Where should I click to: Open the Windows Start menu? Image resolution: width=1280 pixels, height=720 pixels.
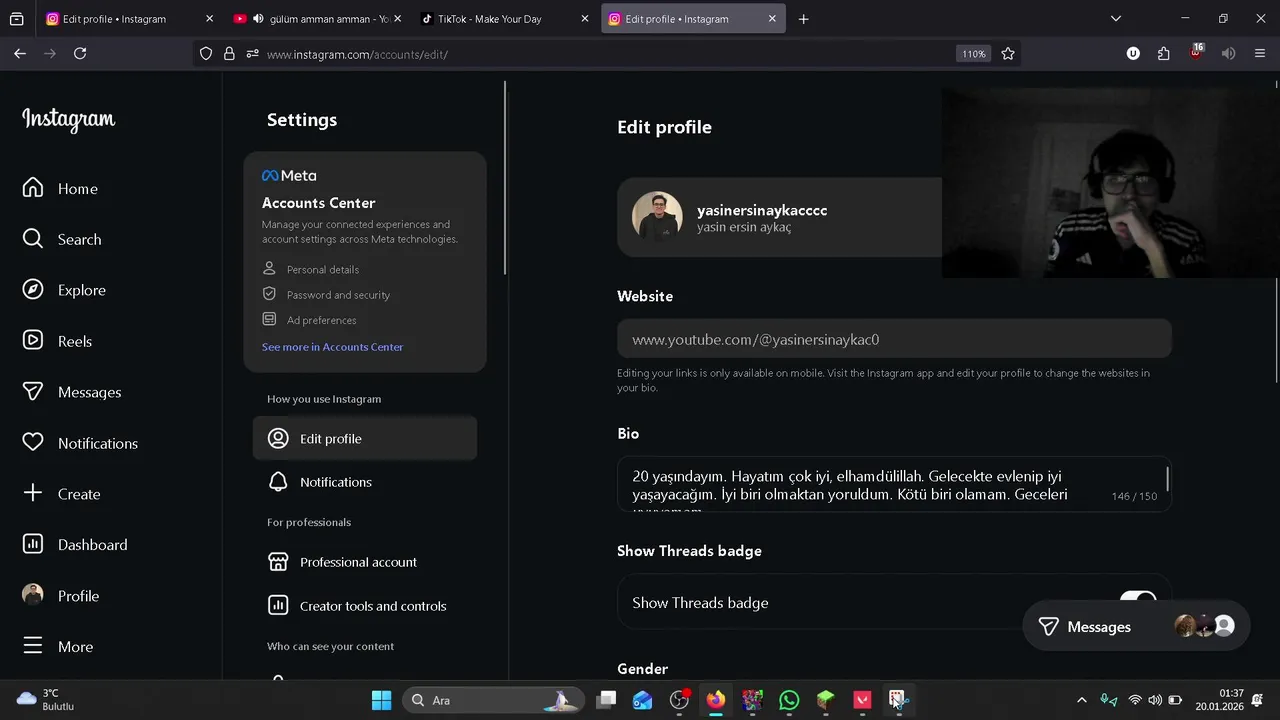pyautogui.click(x=382, y=700)
